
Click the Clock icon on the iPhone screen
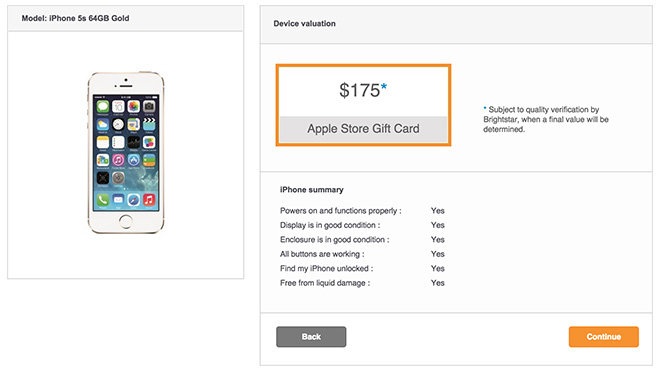coord(118,124)
